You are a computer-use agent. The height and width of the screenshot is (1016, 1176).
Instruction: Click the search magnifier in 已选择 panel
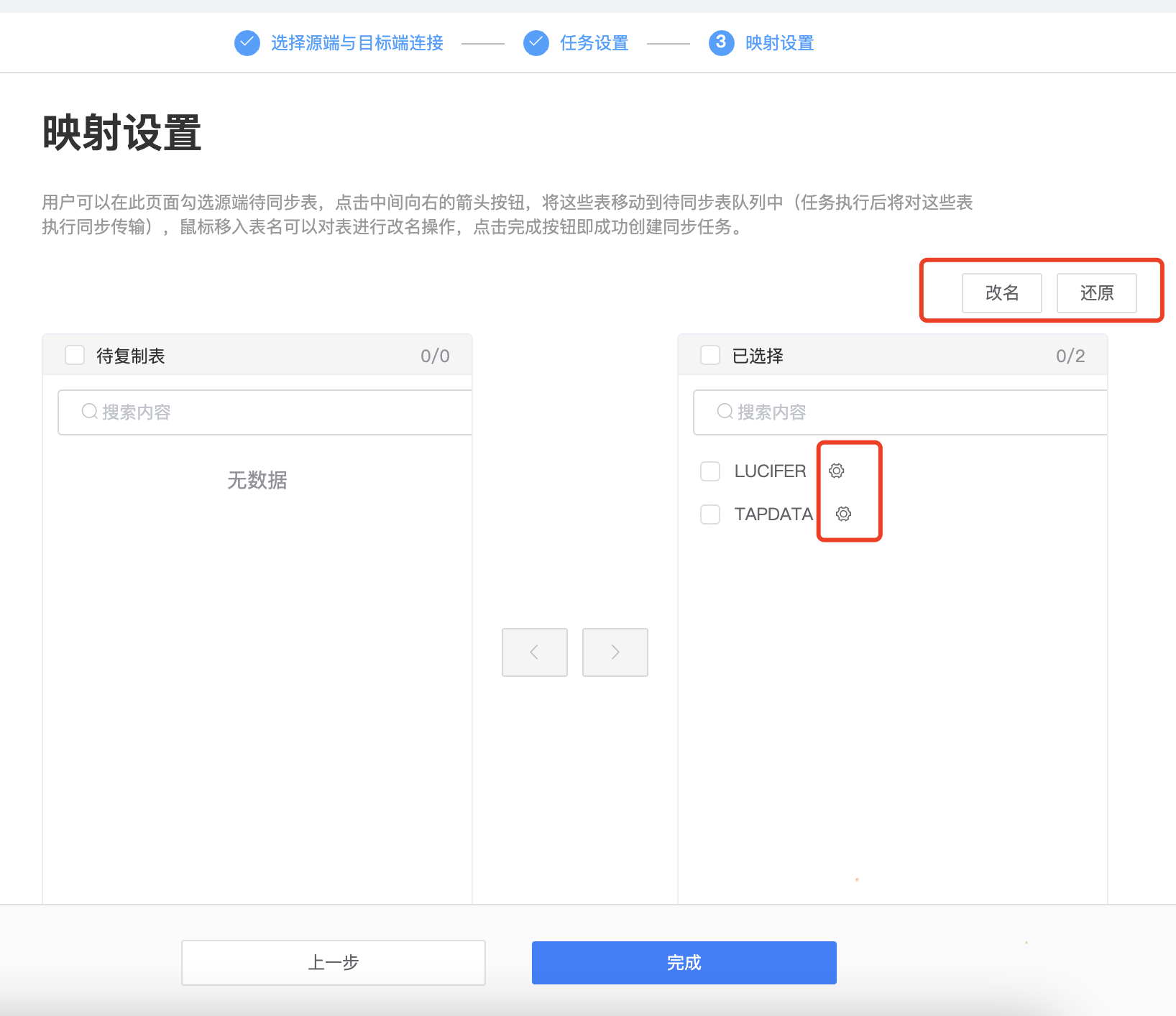click(x=723, y=411)
